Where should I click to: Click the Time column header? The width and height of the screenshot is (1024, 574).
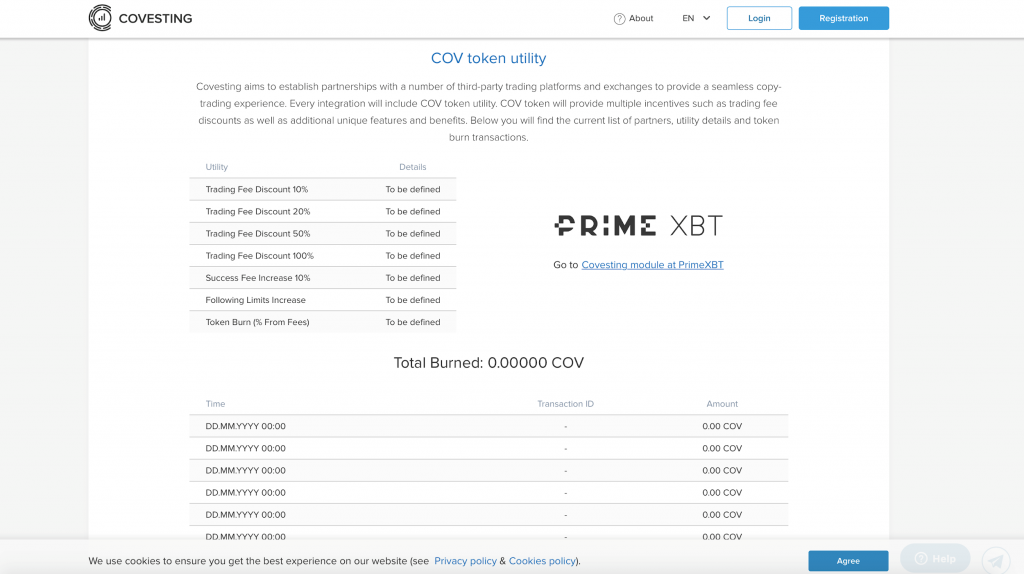tap(216, 404)
